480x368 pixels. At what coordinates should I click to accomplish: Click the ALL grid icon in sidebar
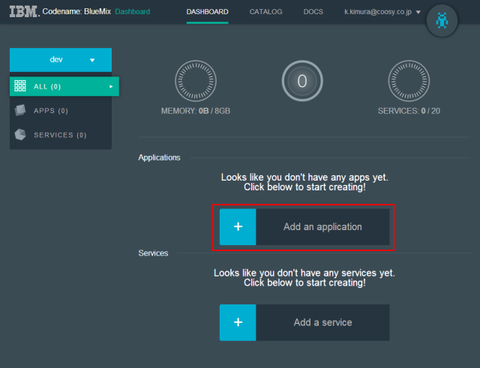pos(20,86)
